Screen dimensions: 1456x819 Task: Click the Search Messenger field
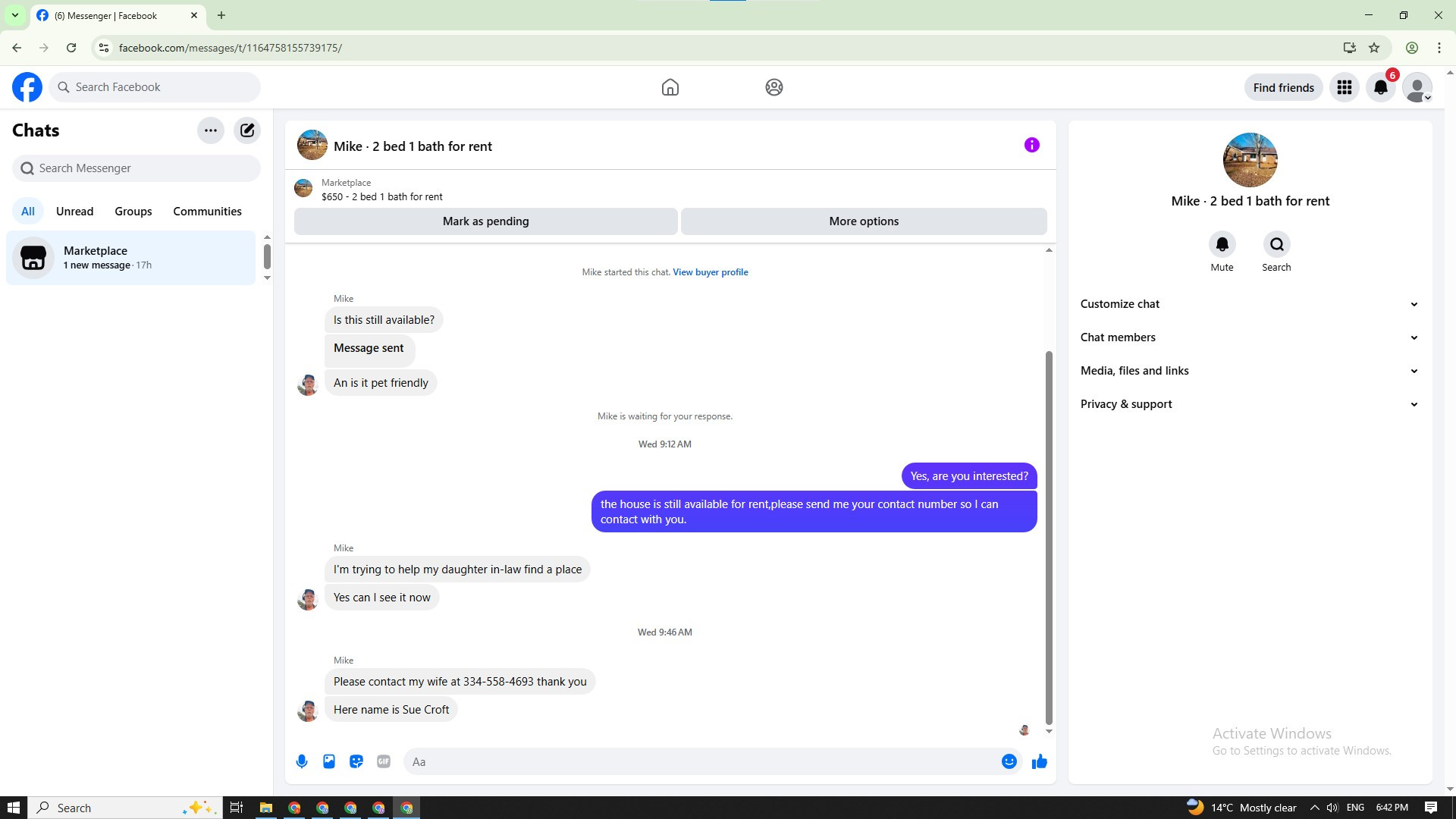(136, 168)
